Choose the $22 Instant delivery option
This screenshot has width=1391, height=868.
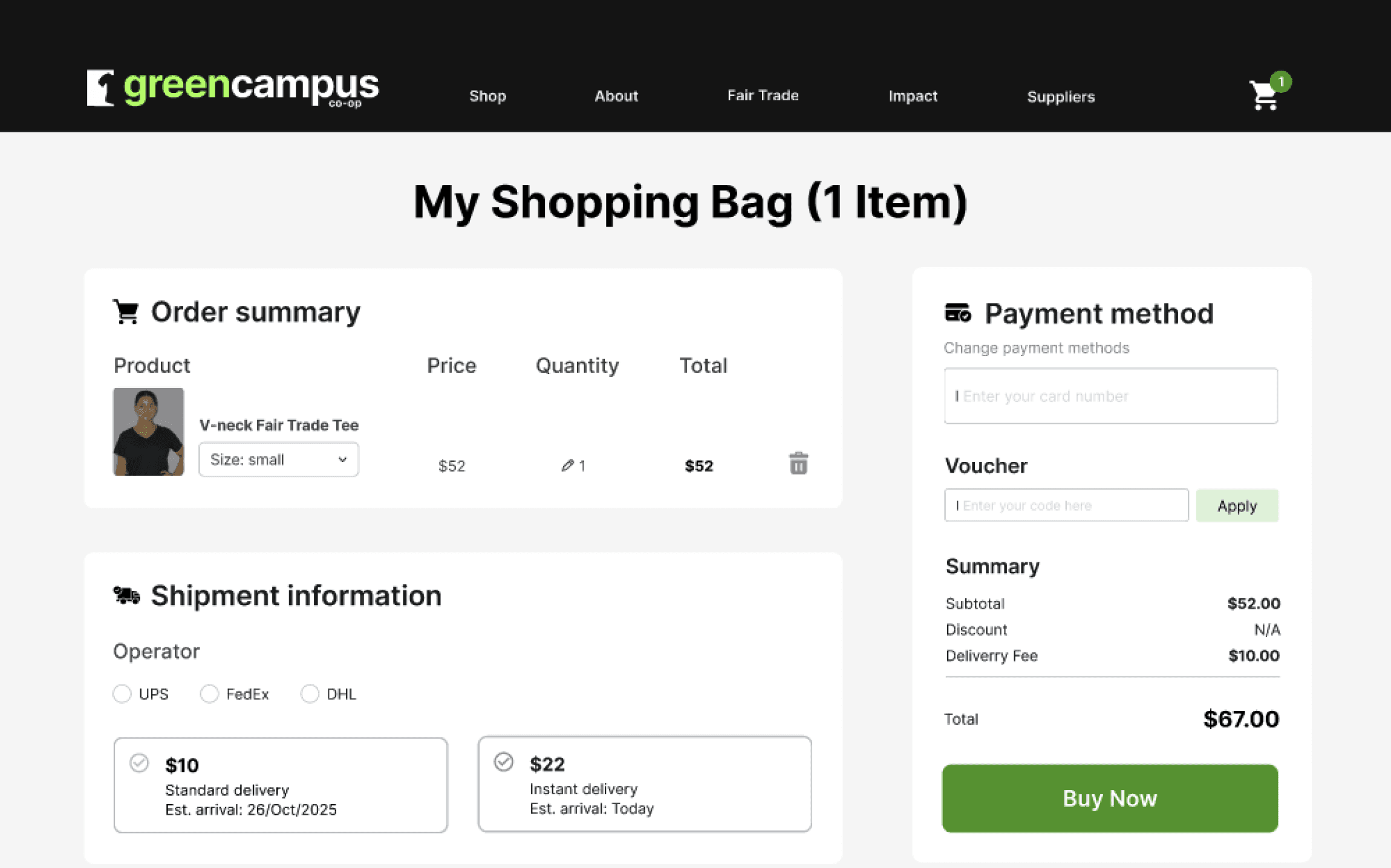(644, 783)
